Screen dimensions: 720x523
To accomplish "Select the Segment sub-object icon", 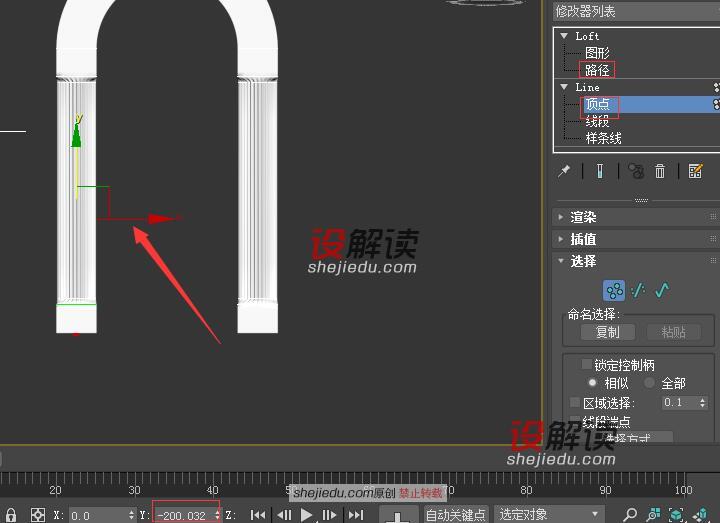I will (638, 290).
